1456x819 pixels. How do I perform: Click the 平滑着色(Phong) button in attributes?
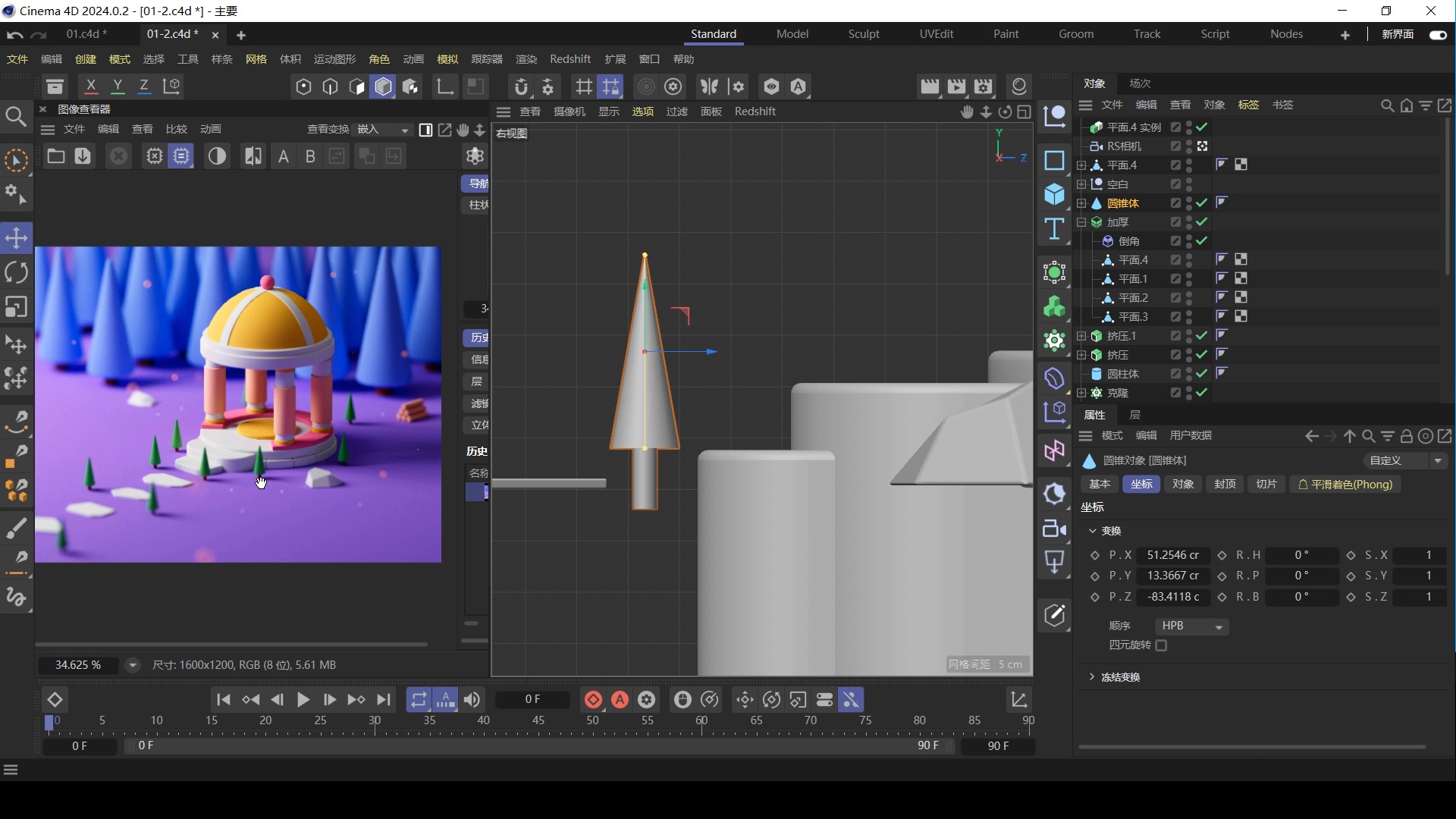1345,485
